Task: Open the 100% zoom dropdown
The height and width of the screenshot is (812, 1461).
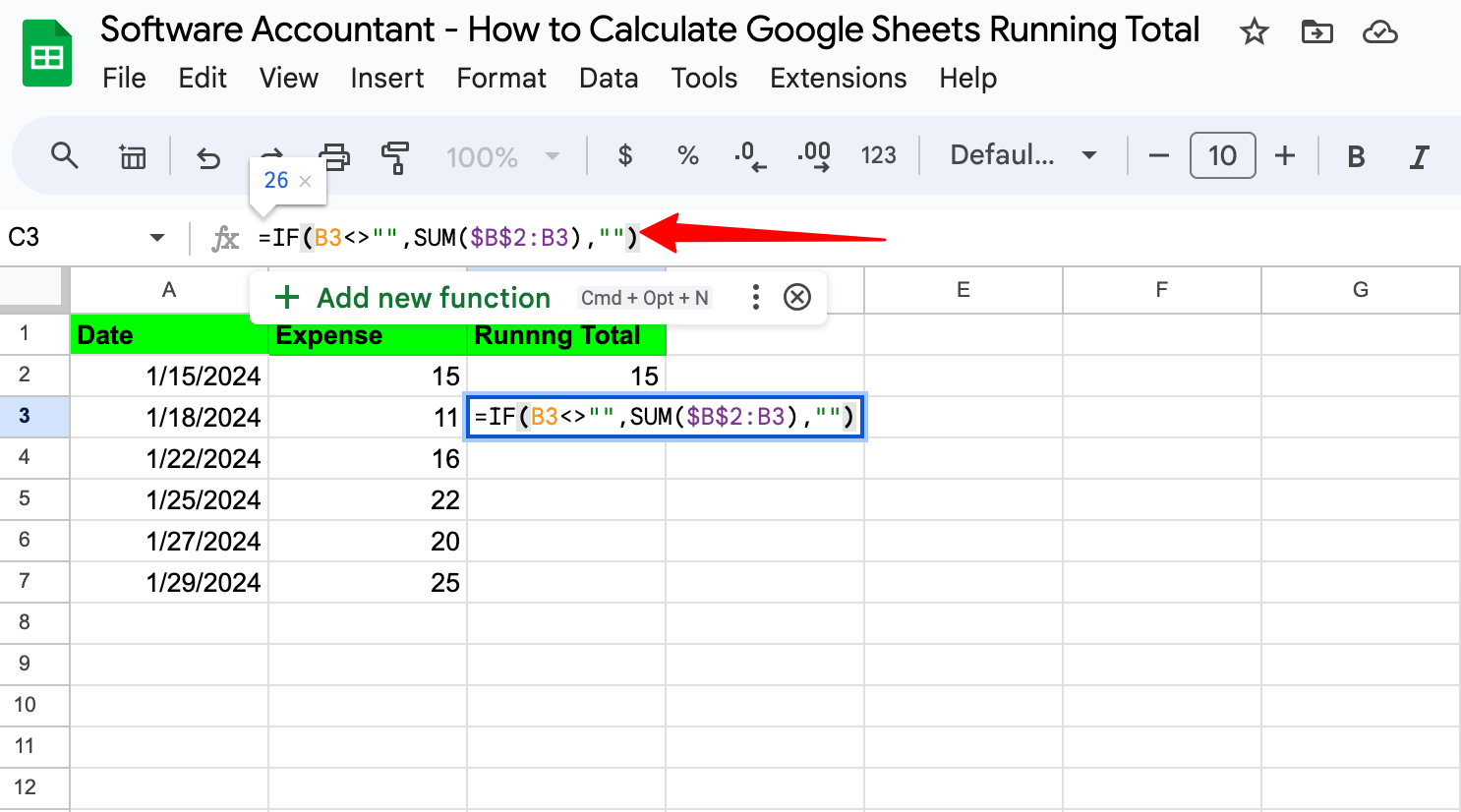Action: tap(502, 156)
